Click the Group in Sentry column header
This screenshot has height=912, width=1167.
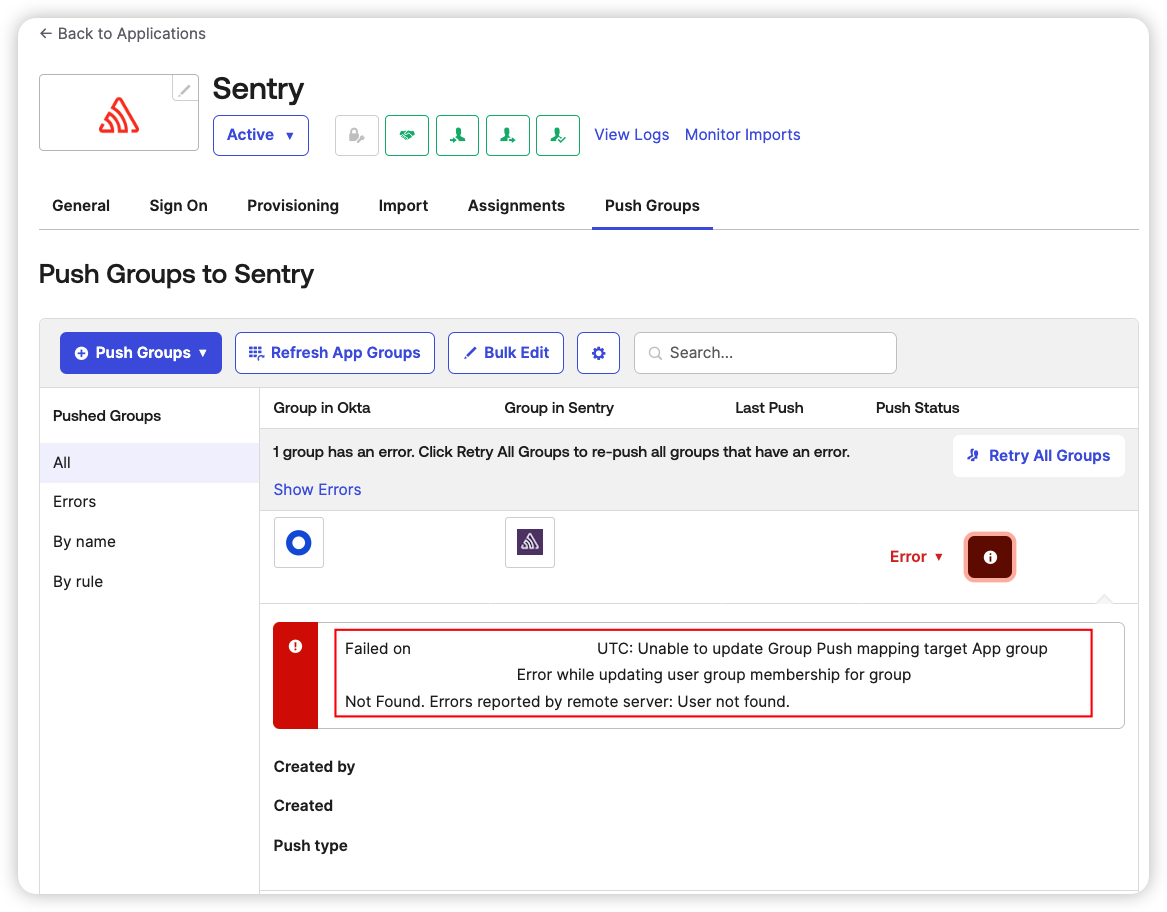click(x=559, y=408)
